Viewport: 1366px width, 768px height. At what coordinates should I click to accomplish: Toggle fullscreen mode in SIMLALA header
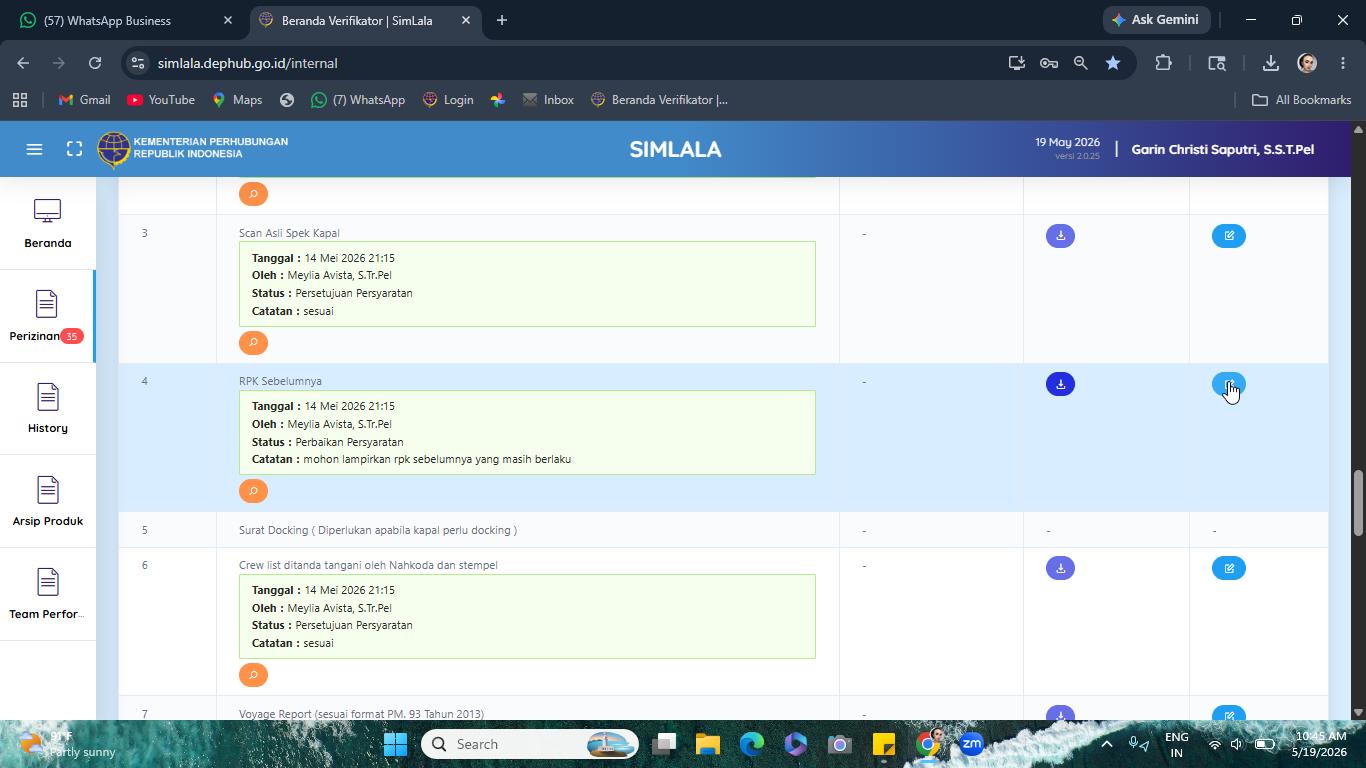pos(74,149)
